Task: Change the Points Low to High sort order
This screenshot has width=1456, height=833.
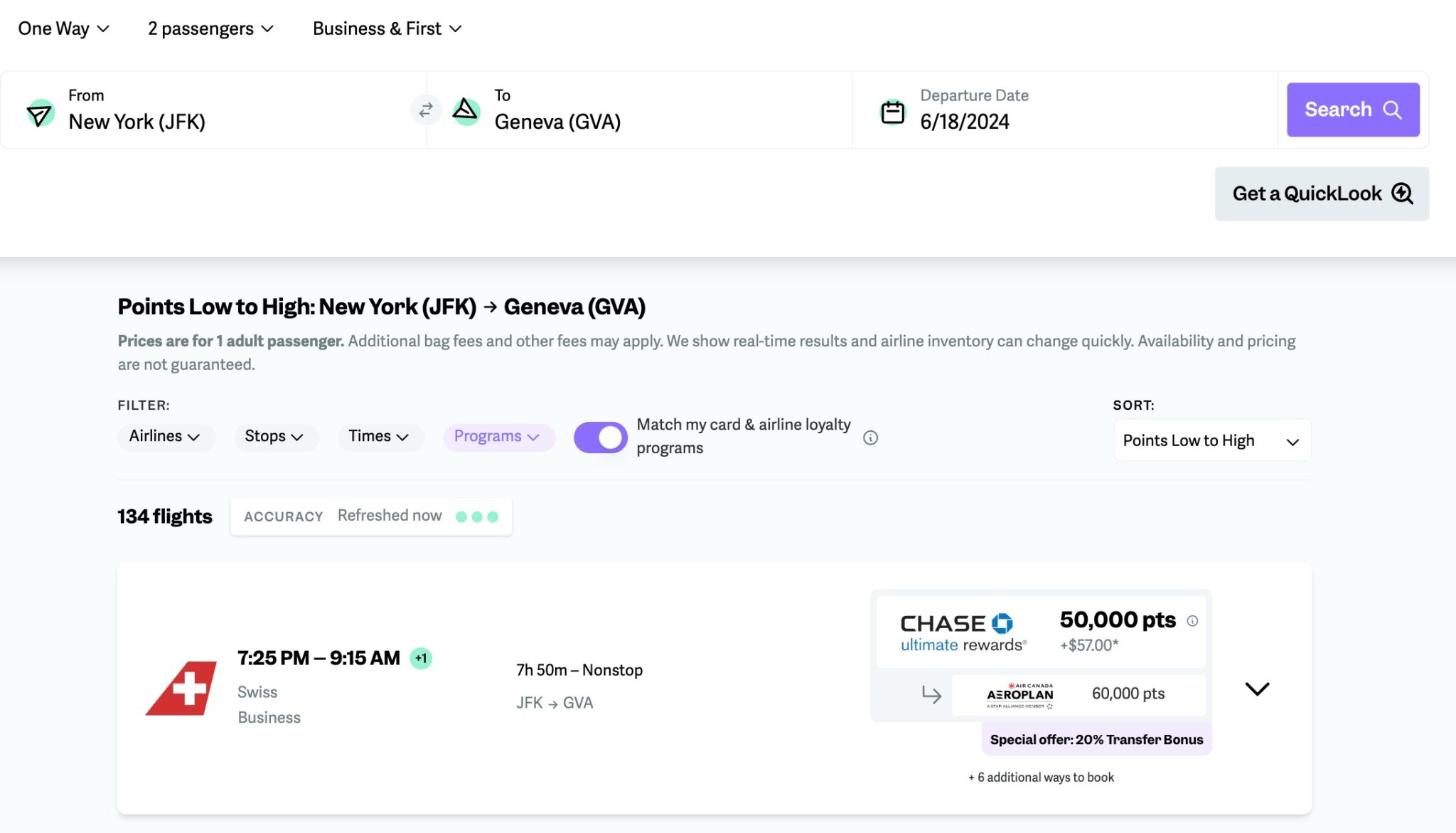Action: 1211,440
